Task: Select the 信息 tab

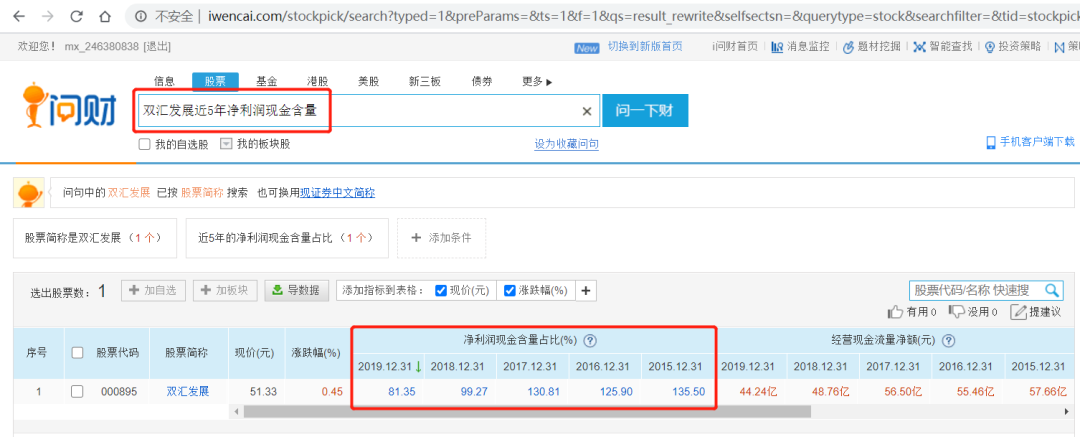Action: (164, 81)
